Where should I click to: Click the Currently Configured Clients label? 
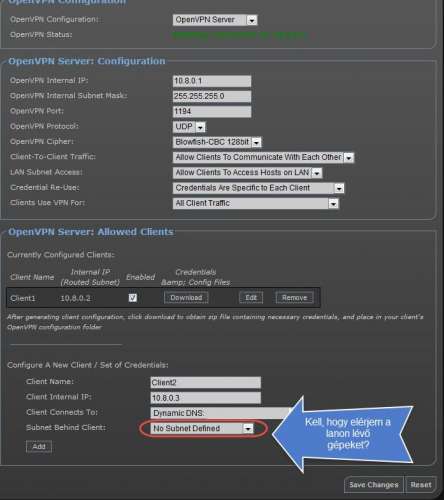61,255
